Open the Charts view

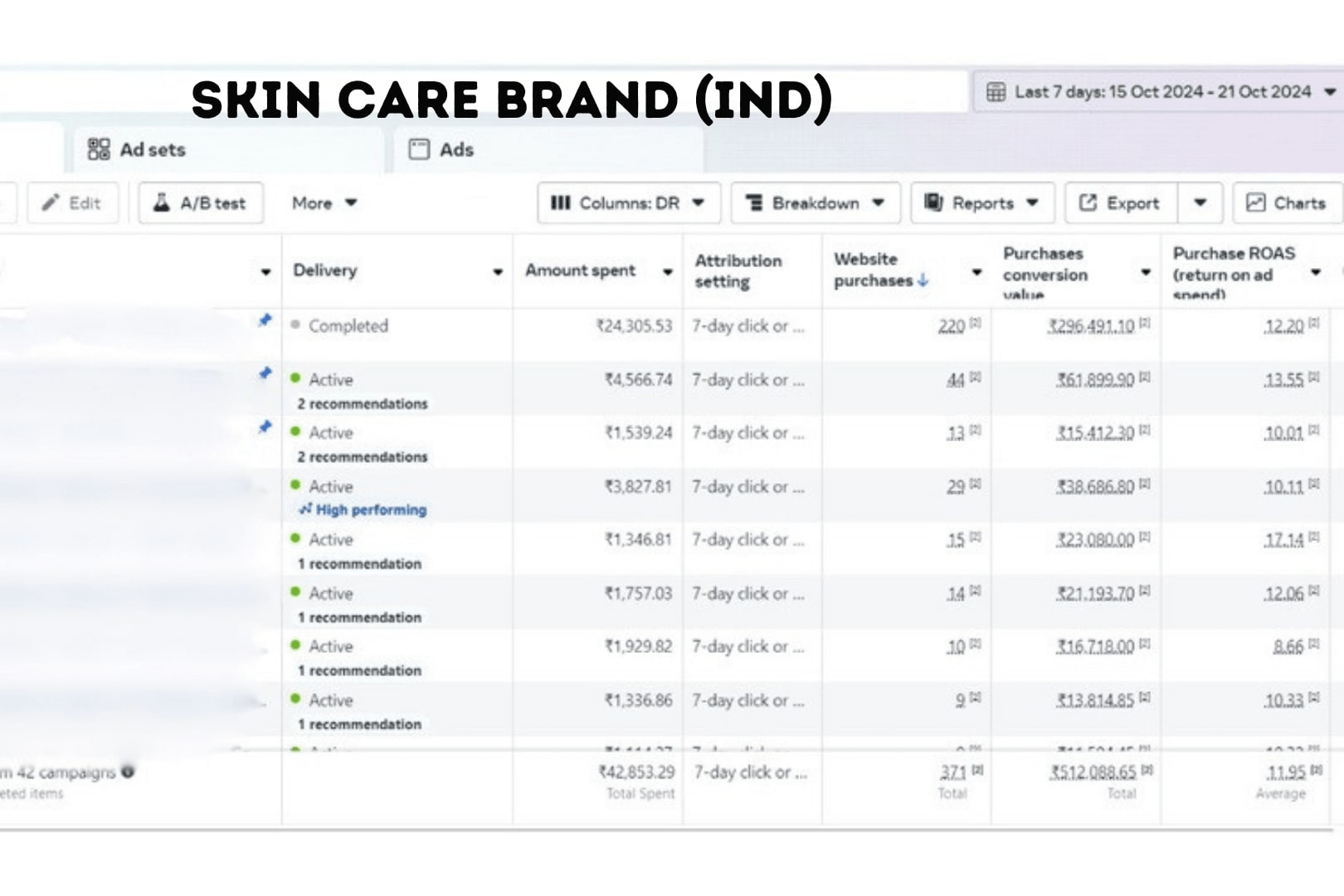(1287, 203)
